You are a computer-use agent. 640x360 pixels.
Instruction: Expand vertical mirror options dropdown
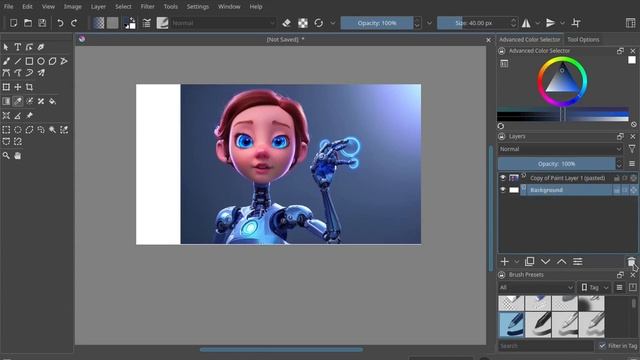point(562,23)
